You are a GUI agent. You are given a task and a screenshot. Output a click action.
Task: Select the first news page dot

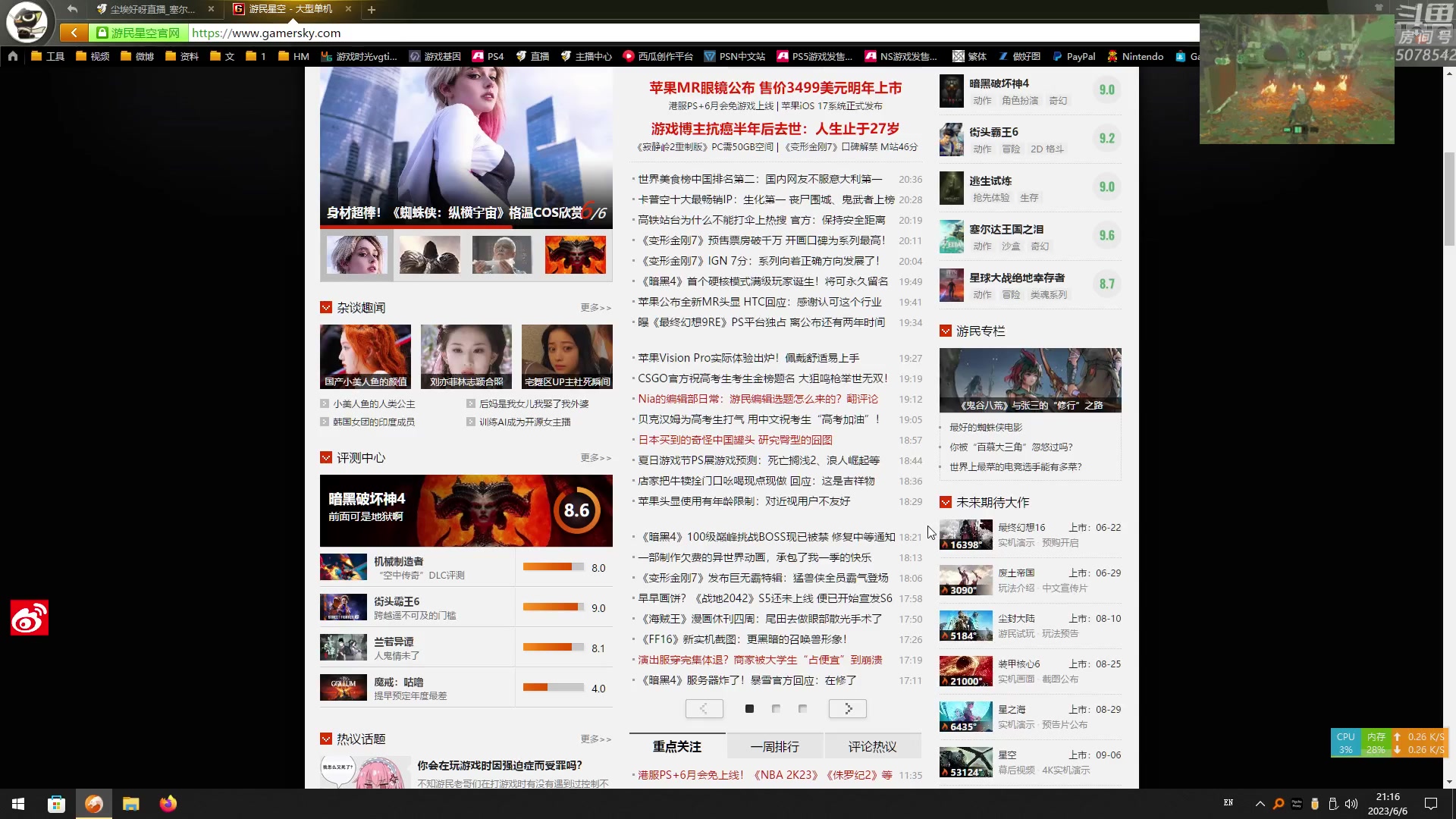(749, 708)
